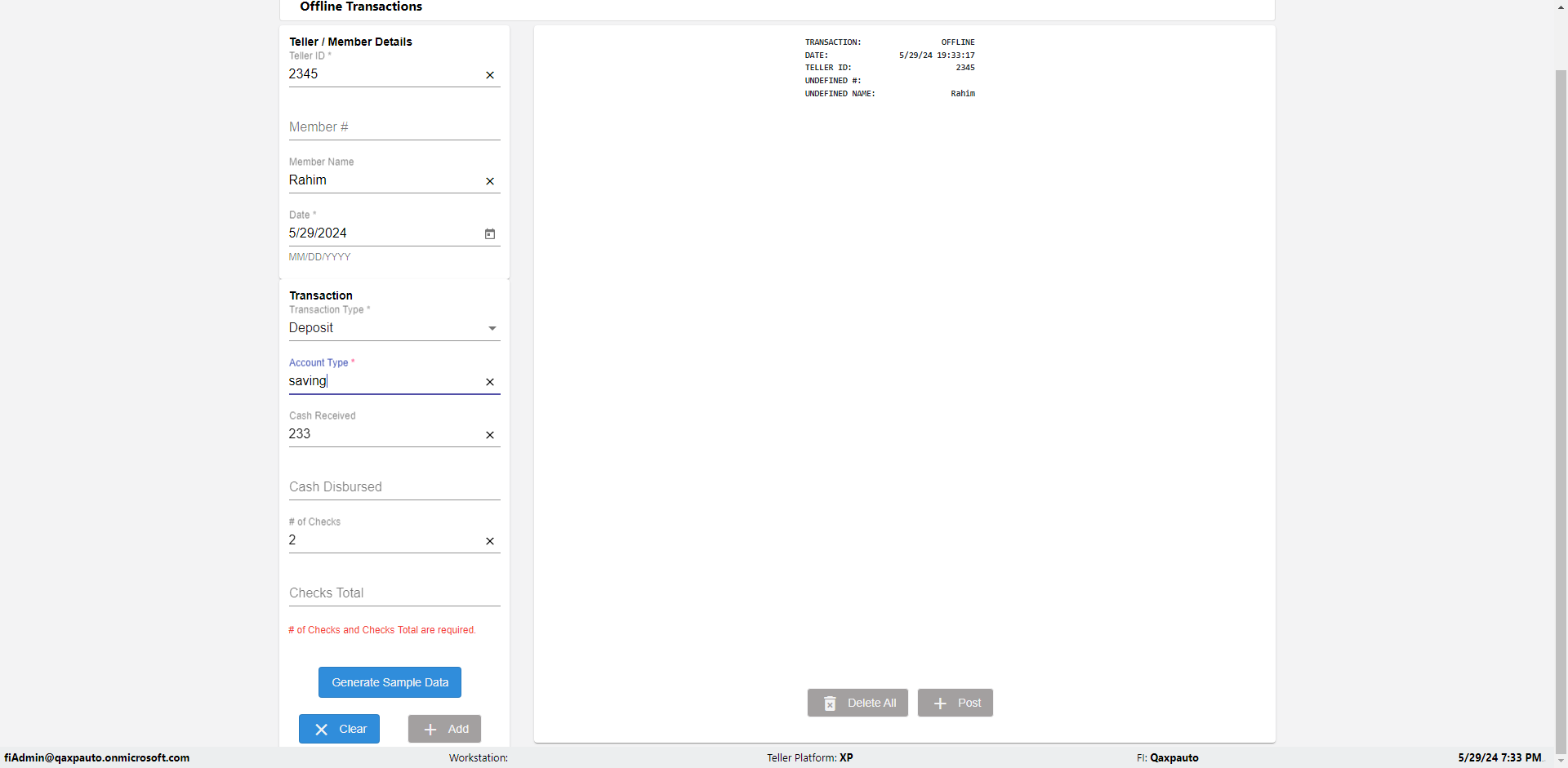
Task: Click the Teller Platform: XP status text
Action: pyautogui.click(x=810, y=757)
